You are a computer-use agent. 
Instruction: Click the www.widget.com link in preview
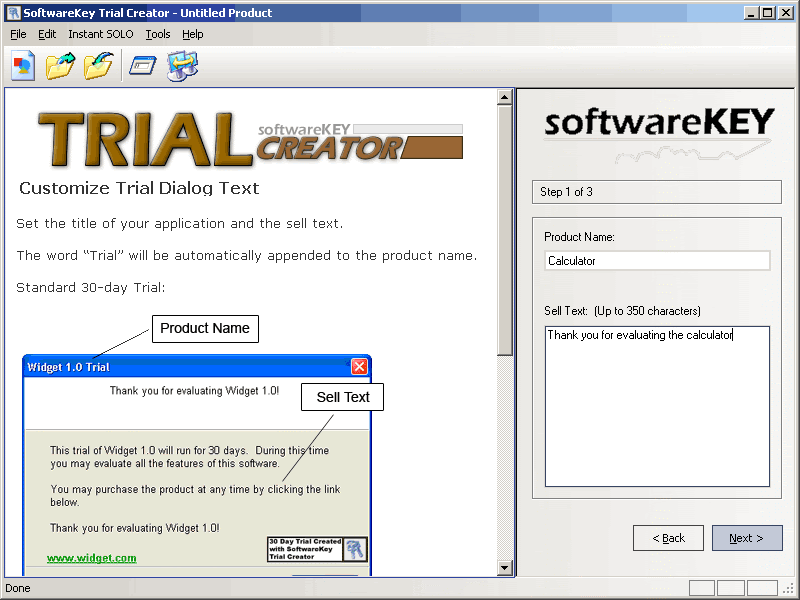[92, 558]
